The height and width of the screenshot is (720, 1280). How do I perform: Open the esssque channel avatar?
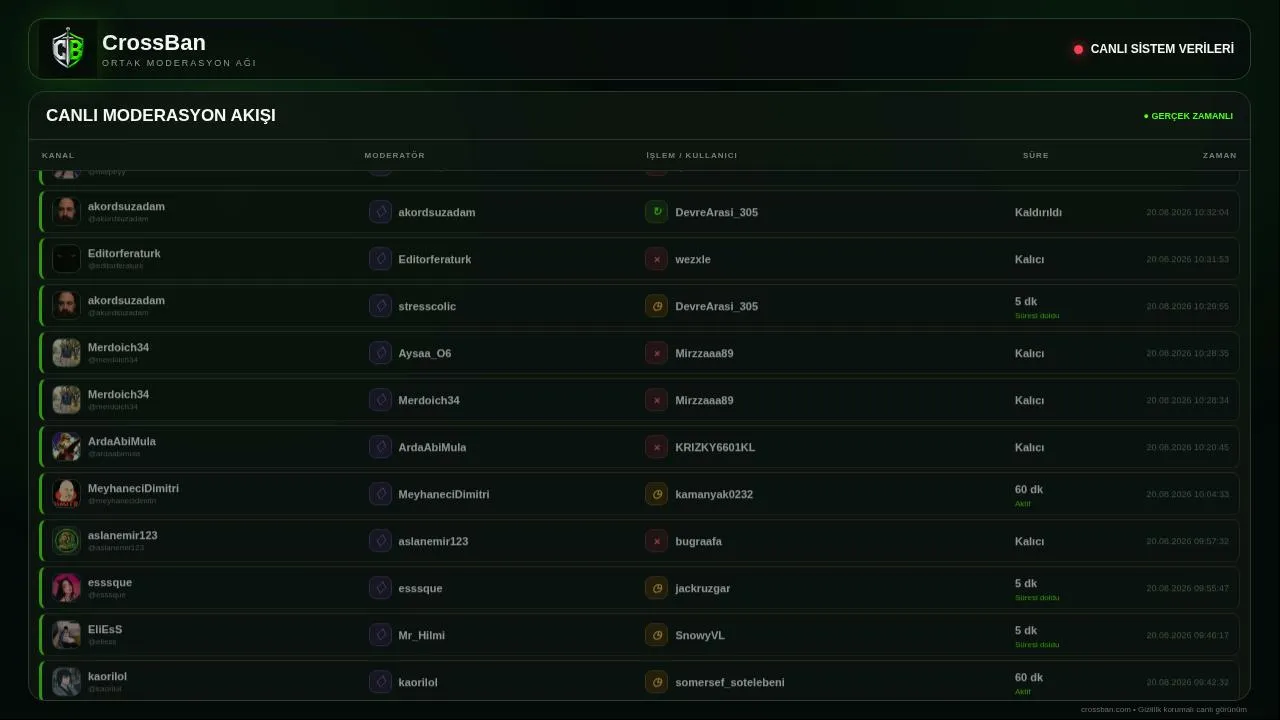click(66, 588)
